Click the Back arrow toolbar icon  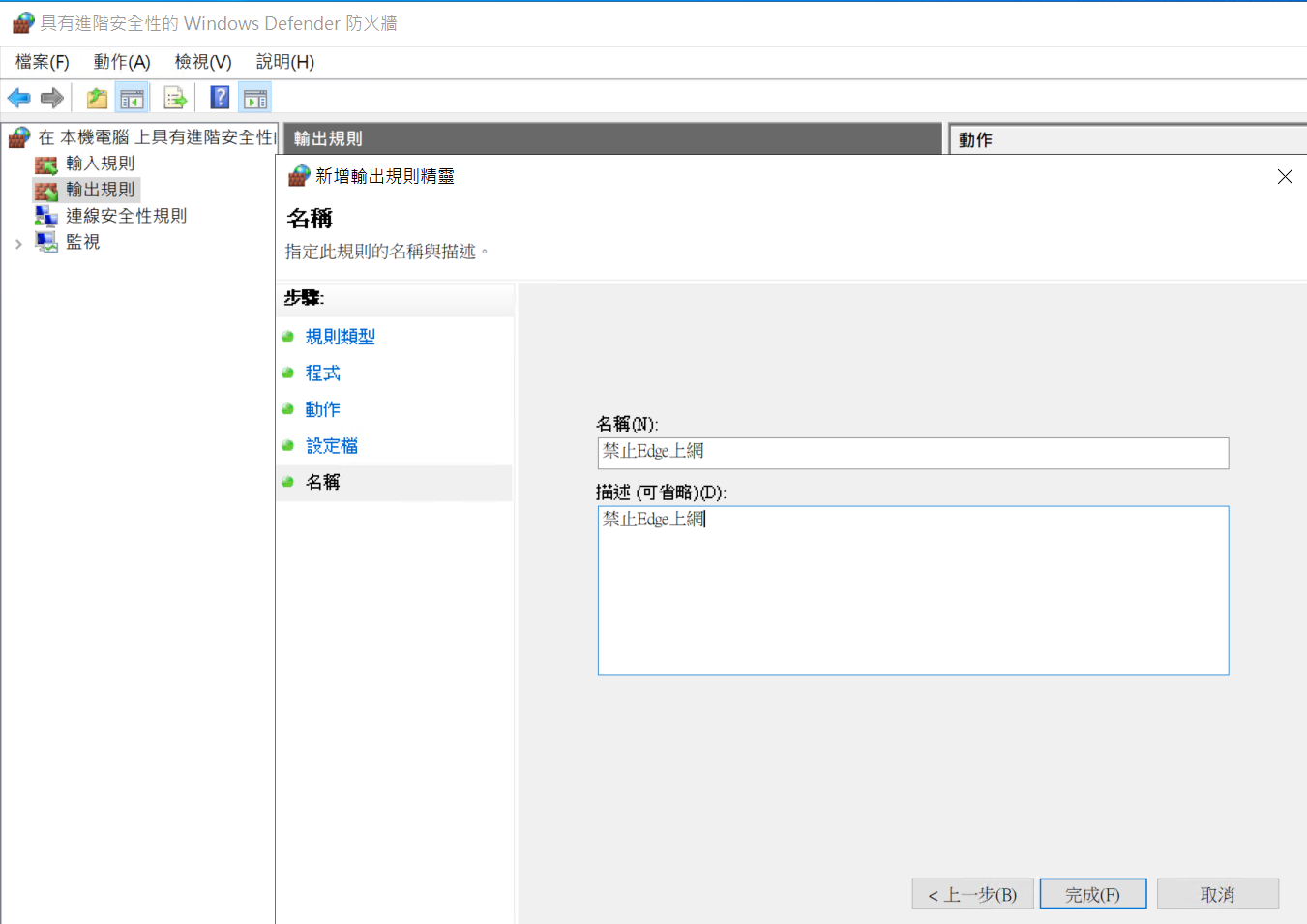coord(19,98)
